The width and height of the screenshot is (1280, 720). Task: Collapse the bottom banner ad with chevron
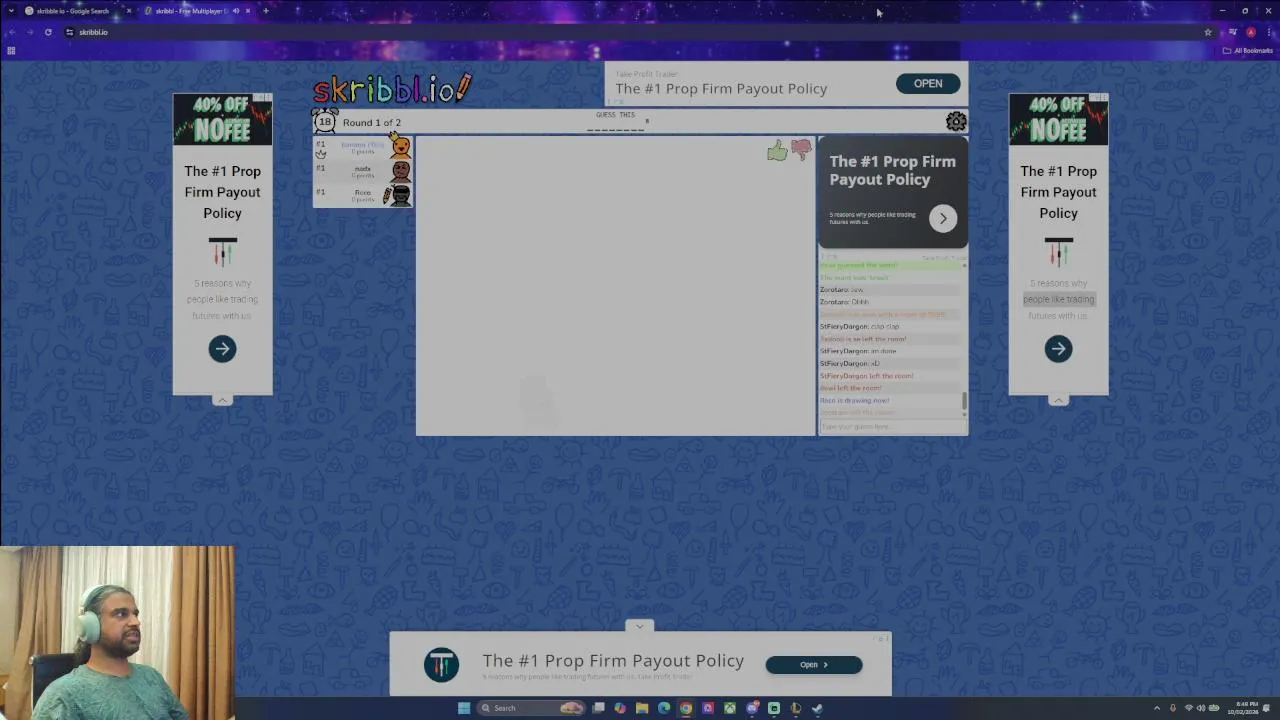pyautogui.click(x=640, y=626)
